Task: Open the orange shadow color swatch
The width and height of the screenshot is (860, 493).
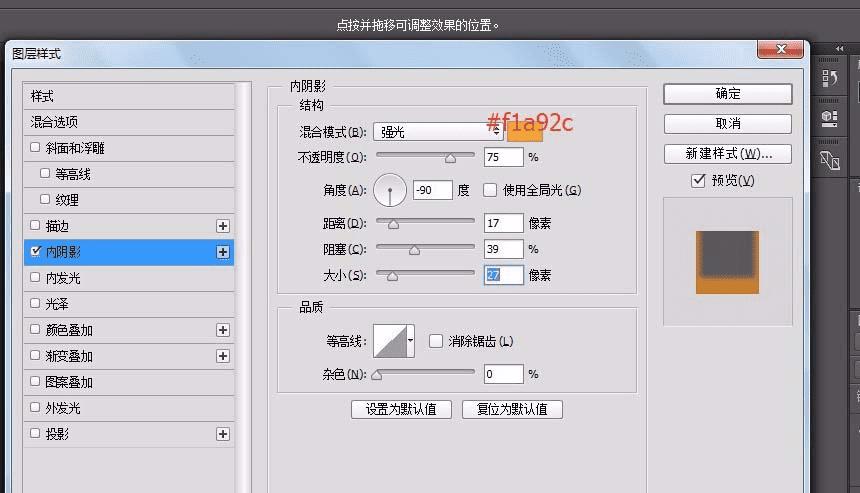Action: pos(525,133)
